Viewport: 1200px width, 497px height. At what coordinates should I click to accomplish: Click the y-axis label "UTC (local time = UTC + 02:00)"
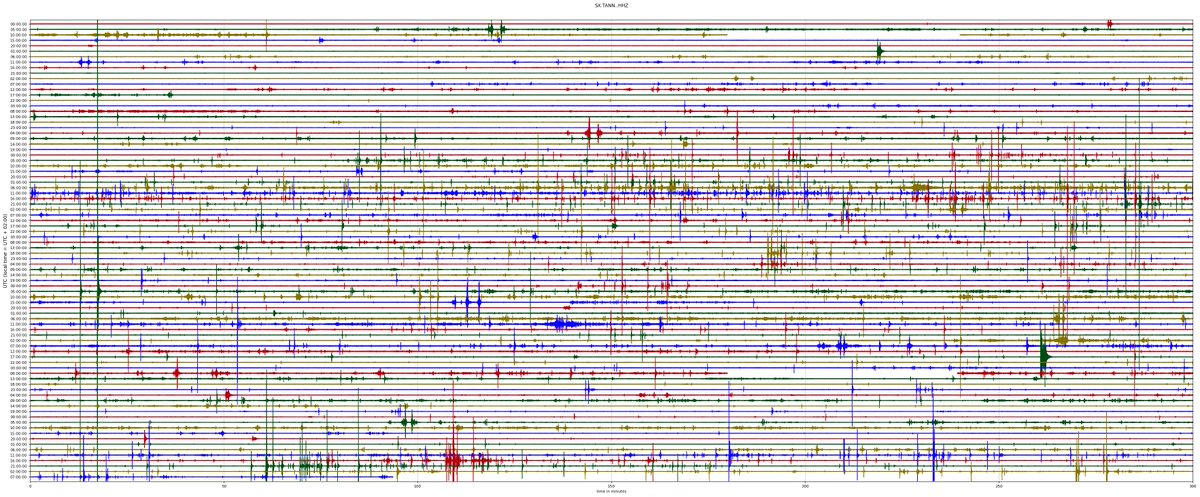4,249
